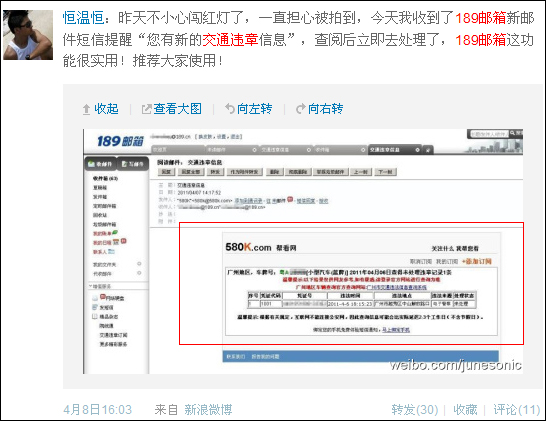Click the 新浪微博 source link

tap(208, 410)
